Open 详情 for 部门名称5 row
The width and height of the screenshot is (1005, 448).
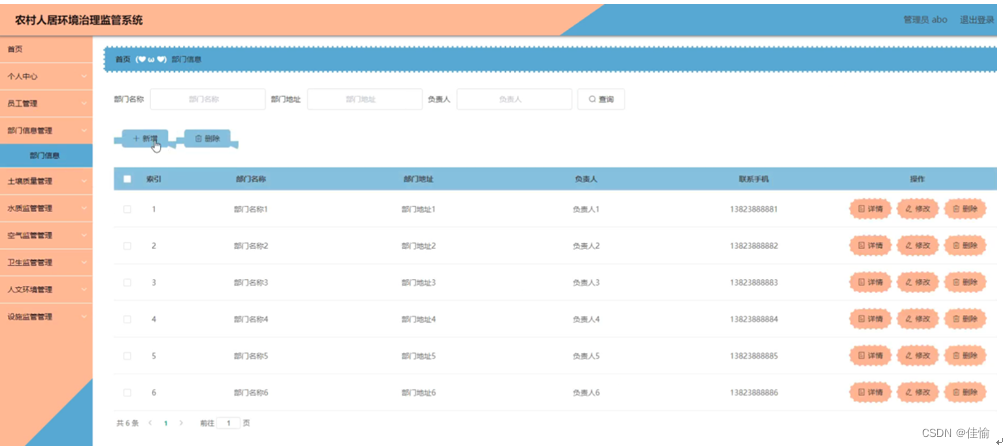point(870,356)
